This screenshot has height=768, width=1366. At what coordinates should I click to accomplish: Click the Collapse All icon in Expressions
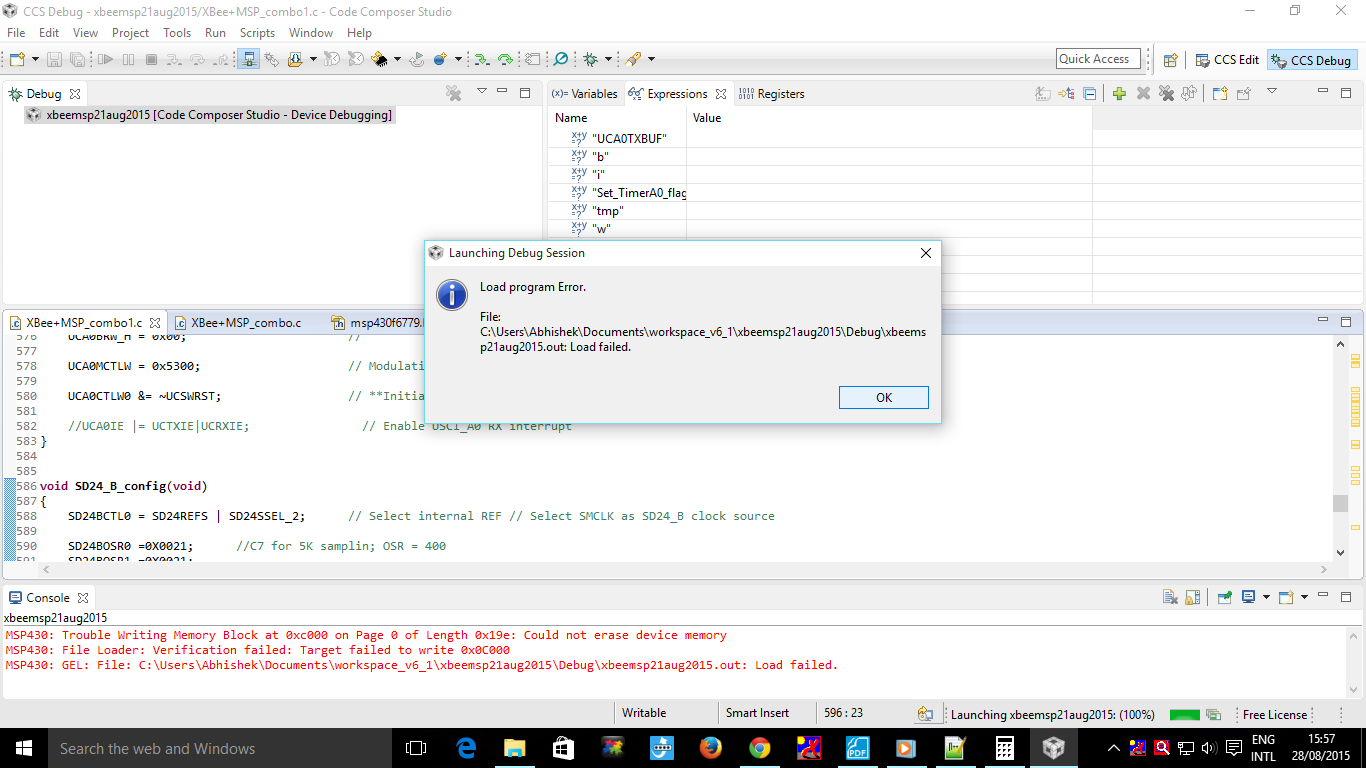(x=1090, y=94)
